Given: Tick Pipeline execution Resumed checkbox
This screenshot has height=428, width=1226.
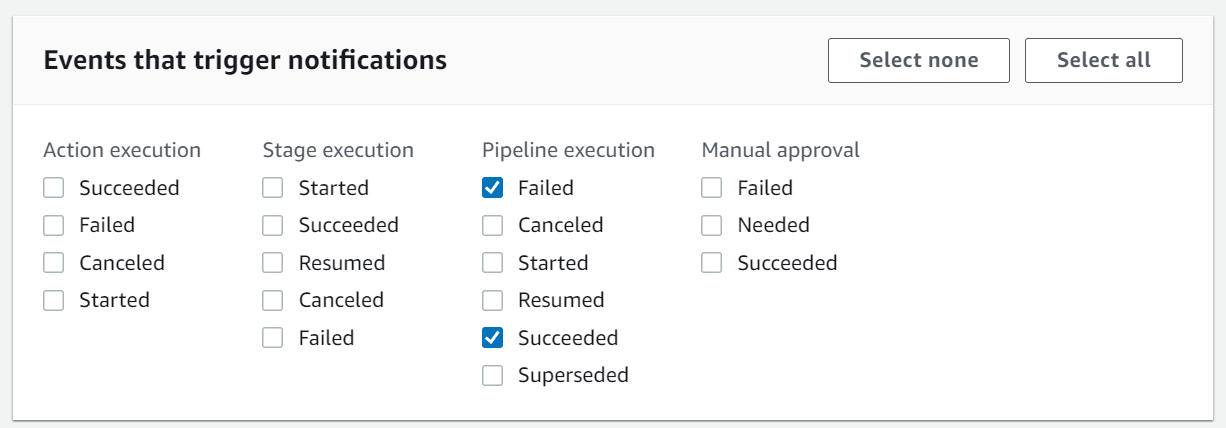Looking at the screenshot, I should pyautogui.click(x=492, y=300).
